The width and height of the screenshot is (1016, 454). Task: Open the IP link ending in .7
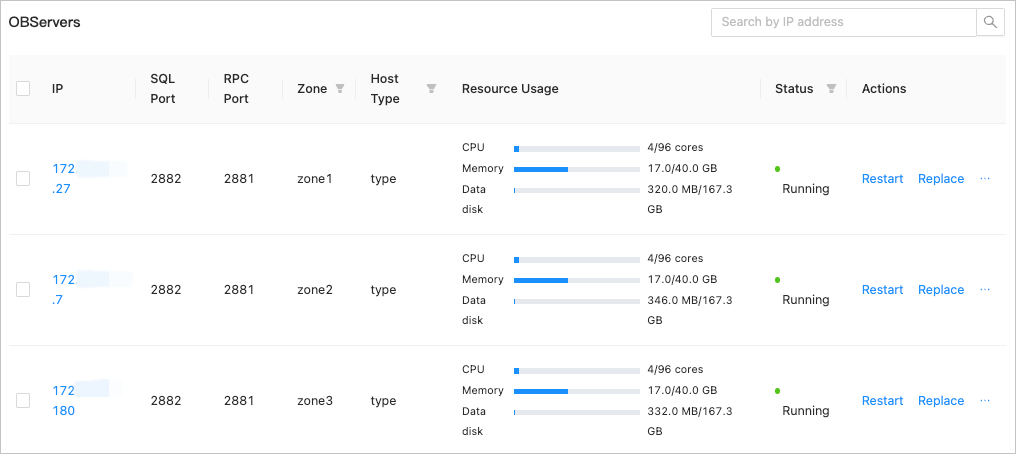(x=60, y=299)
